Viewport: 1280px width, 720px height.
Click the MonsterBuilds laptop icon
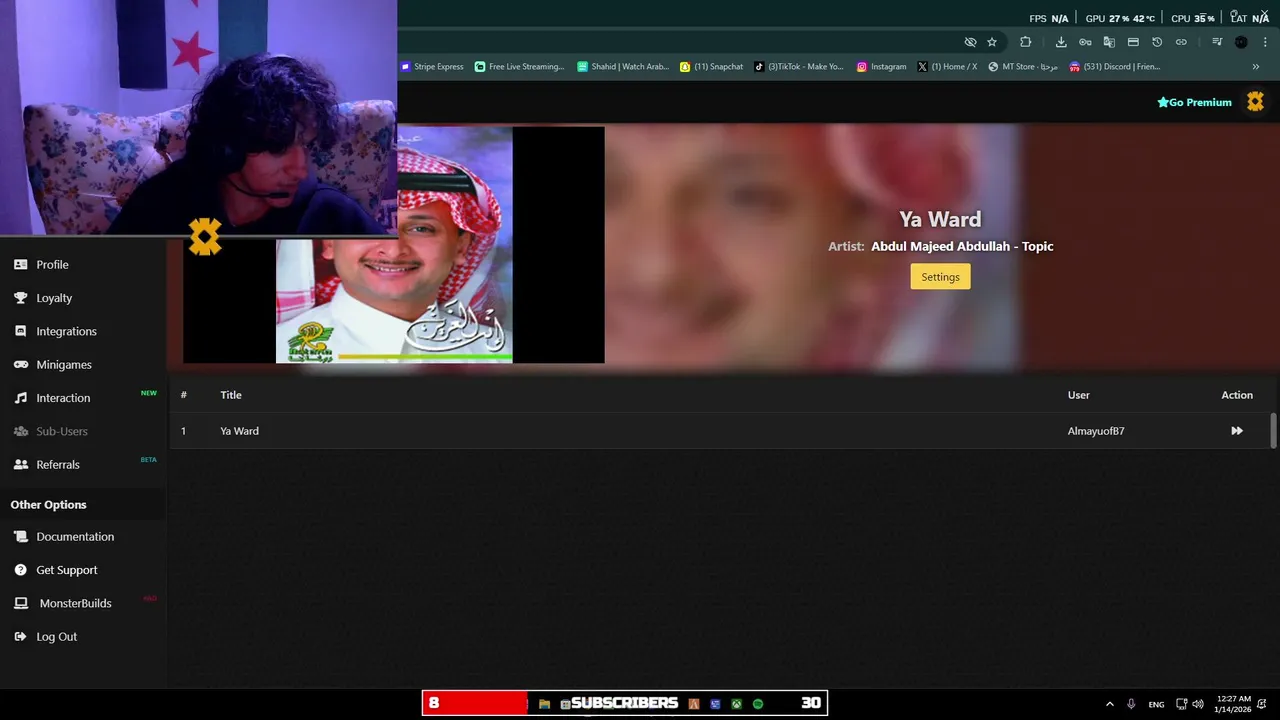tap(20, 603)
